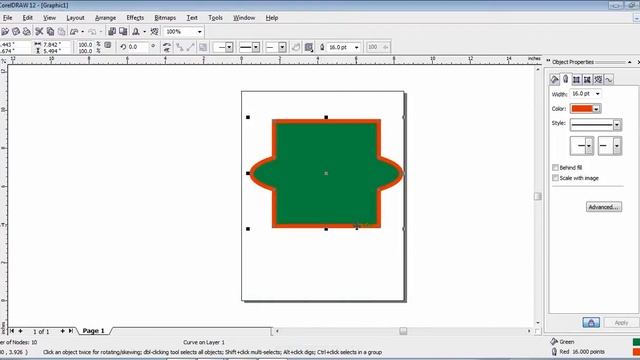This screenshot has width=640, height=360.
Task: Click the upper mirror button
Action: [x=167, y=44]
